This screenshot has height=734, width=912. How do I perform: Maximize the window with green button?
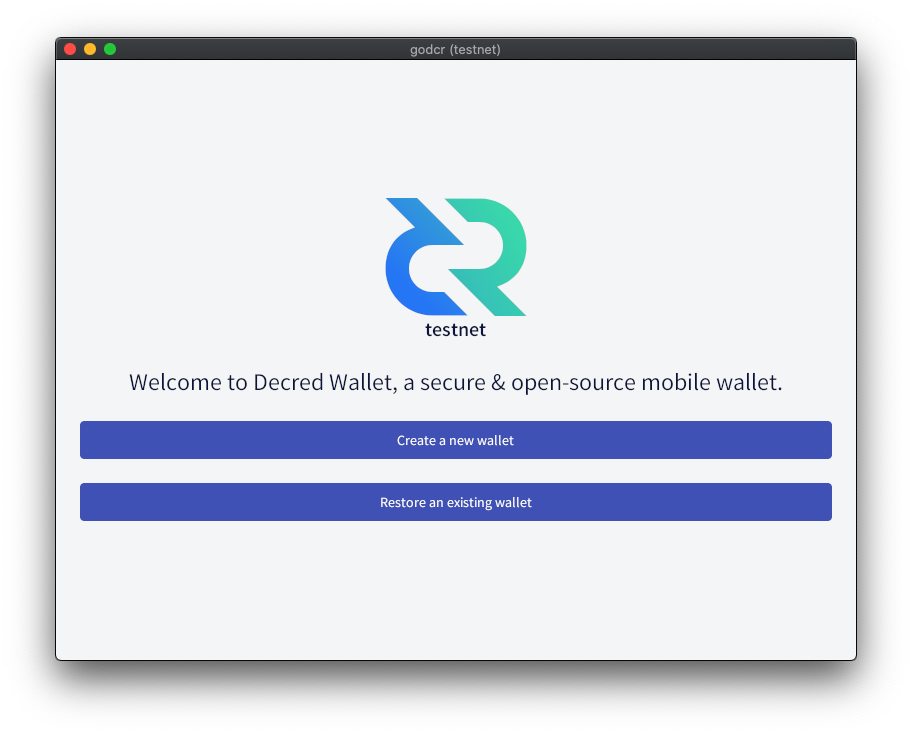point(110,49)
